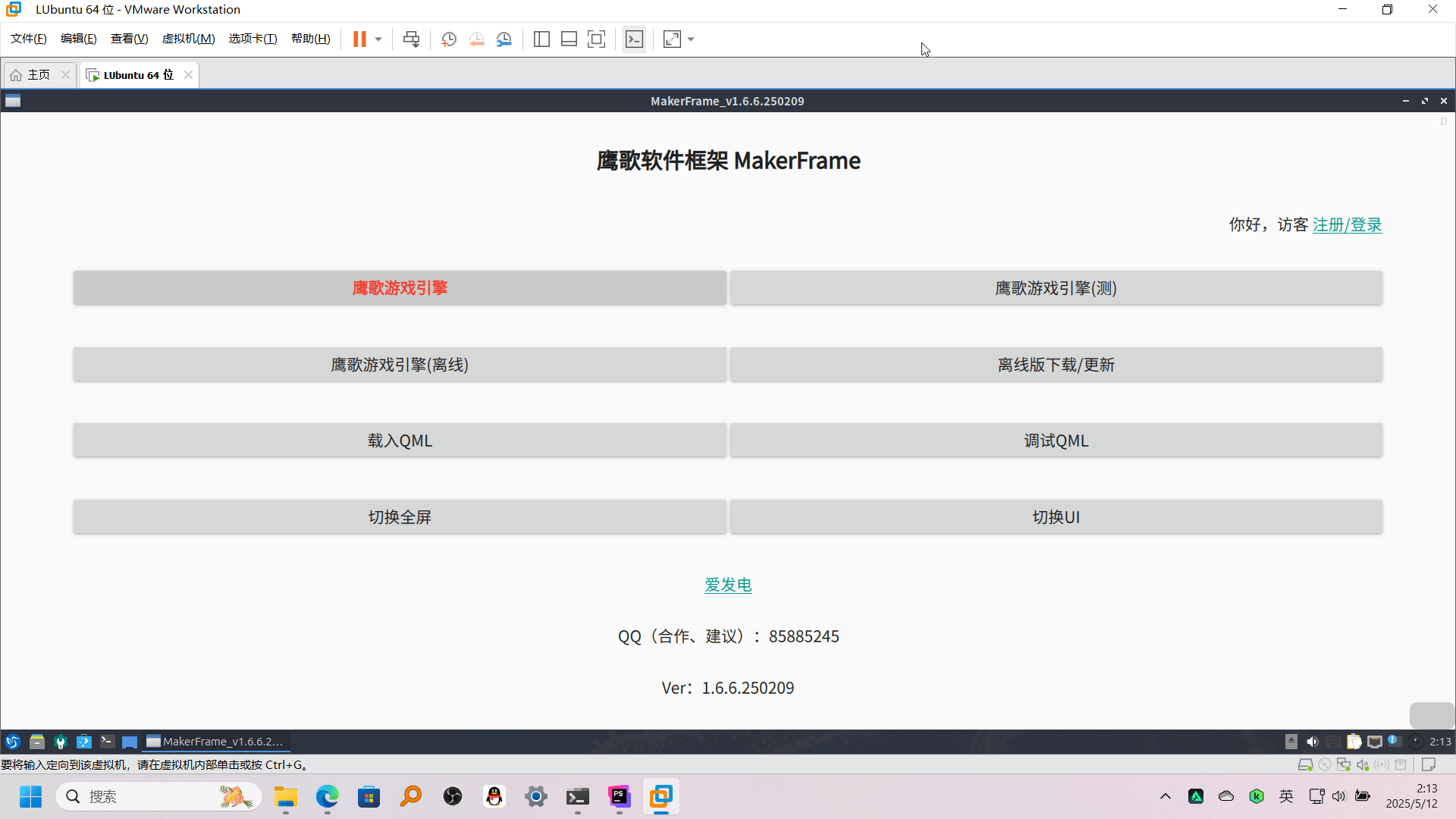Click the 切换UI button
Viewport: 1456px width, 819px height.
point(1056,517)
